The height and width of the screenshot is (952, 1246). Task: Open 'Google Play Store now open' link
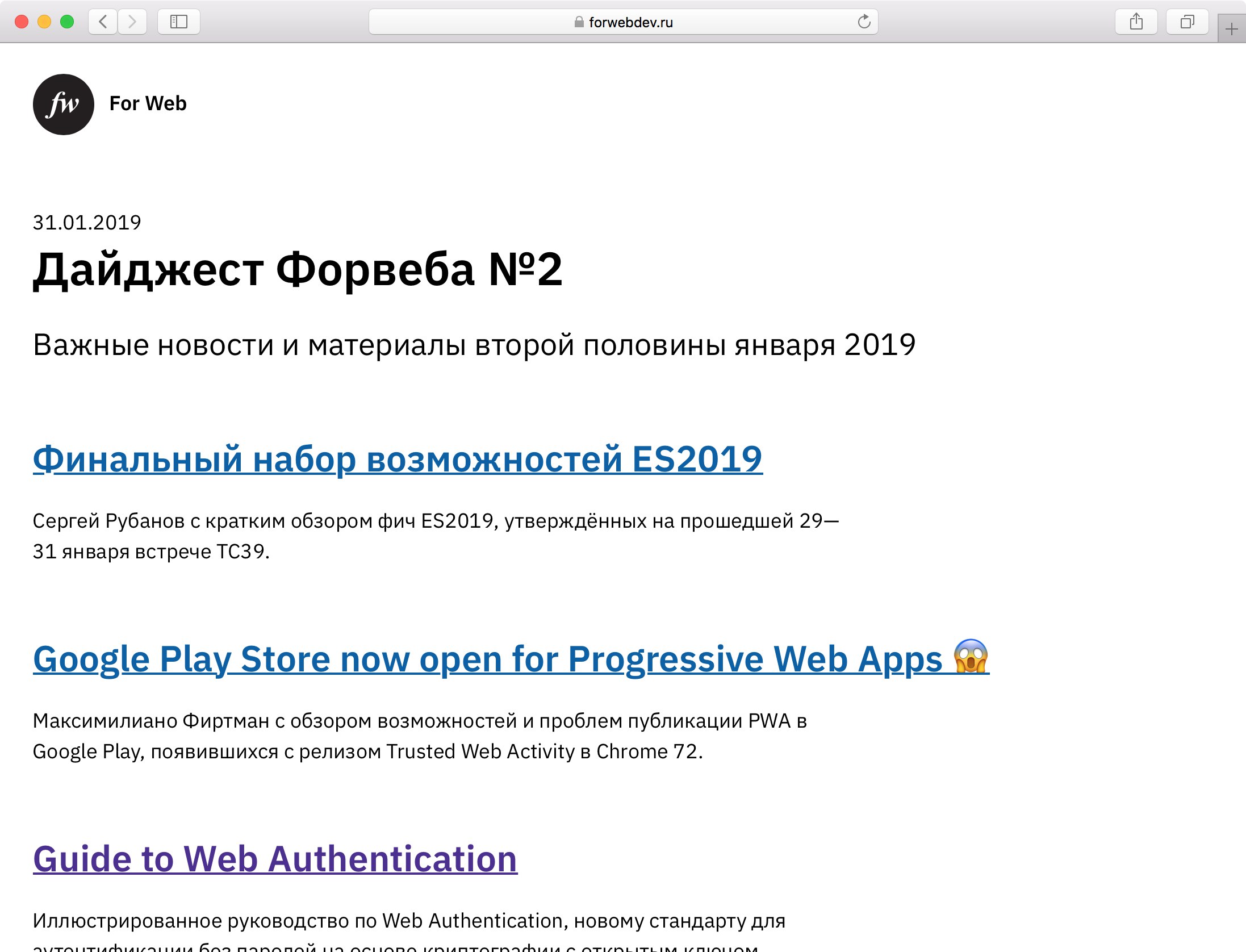click(511, 659)
